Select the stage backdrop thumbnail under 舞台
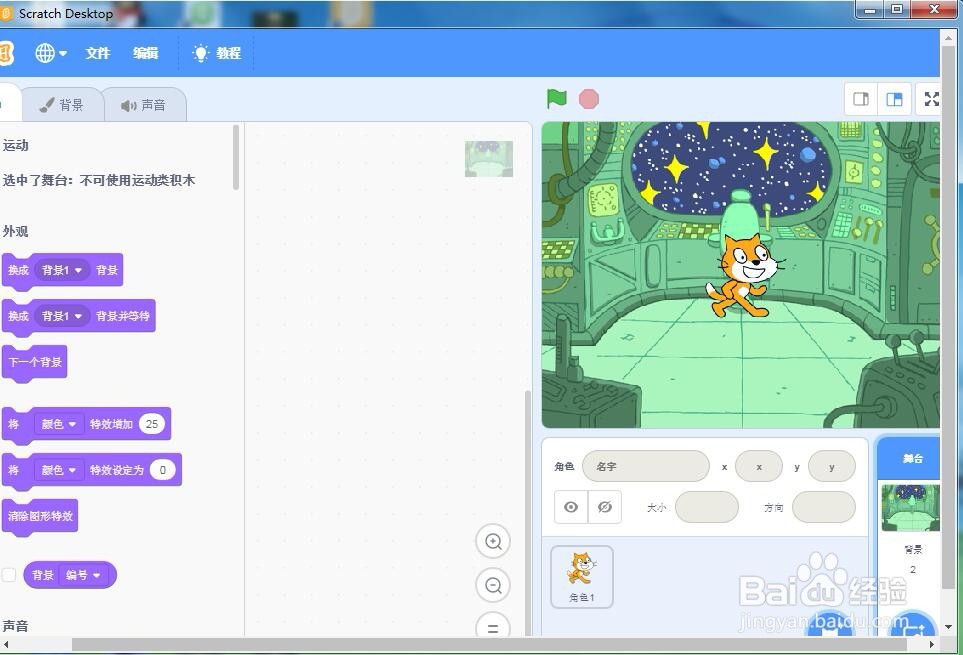 coord(910,508)
